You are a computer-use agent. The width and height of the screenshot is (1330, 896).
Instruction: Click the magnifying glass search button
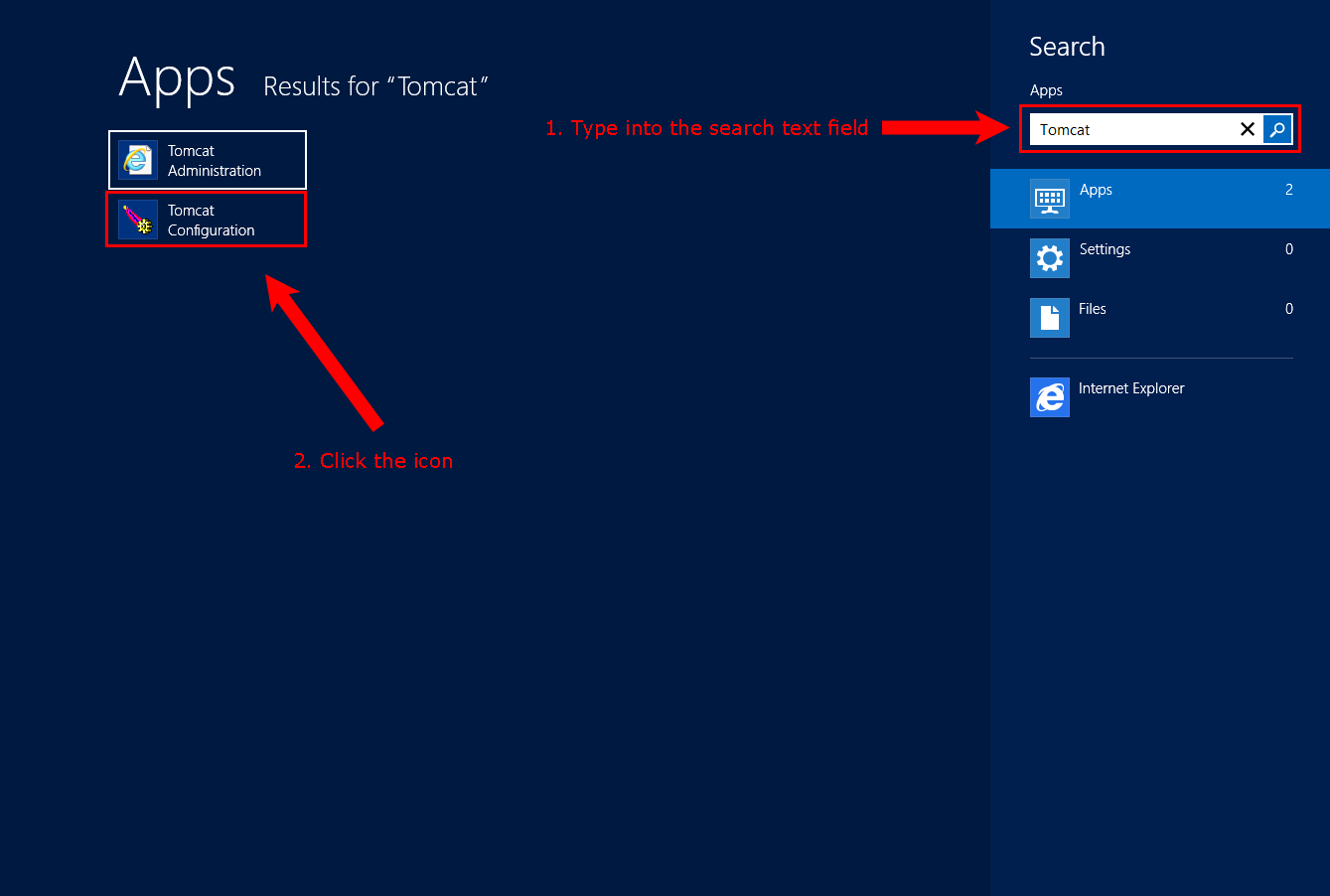1277,129
